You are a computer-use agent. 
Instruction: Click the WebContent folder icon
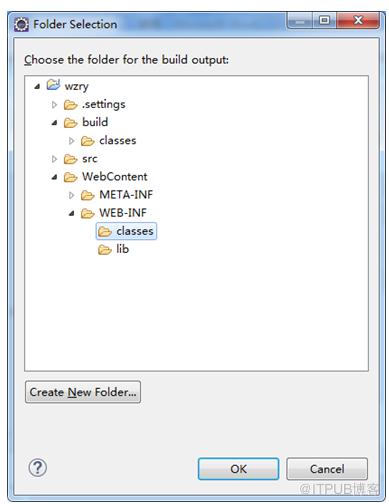(70, 177)
